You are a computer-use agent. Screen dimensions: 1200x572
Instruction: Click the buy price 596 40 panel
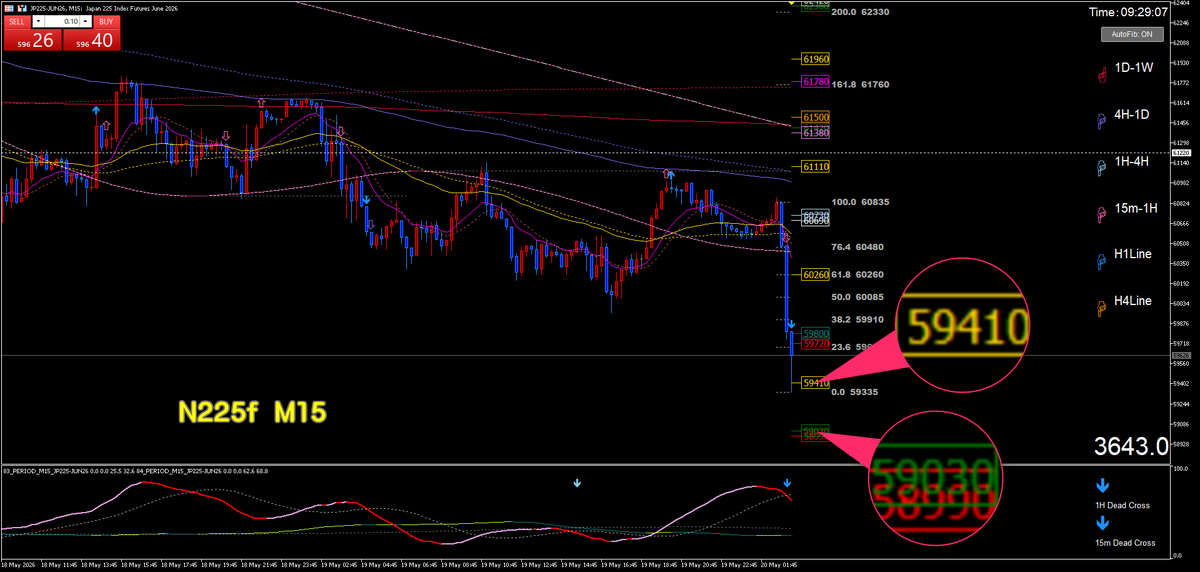[x=92, y=39]
